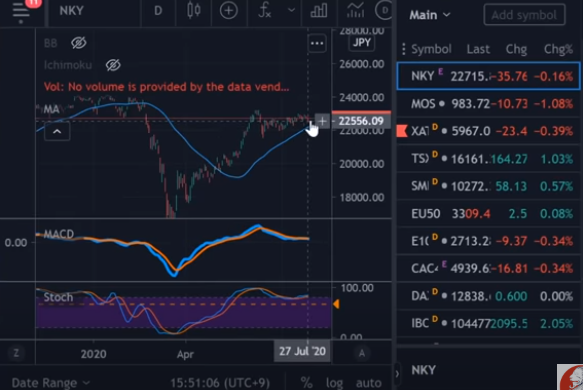Select the NKY watchlist row
The height and width of the screenshot is (390, 583).
click(x=488, y=76)
